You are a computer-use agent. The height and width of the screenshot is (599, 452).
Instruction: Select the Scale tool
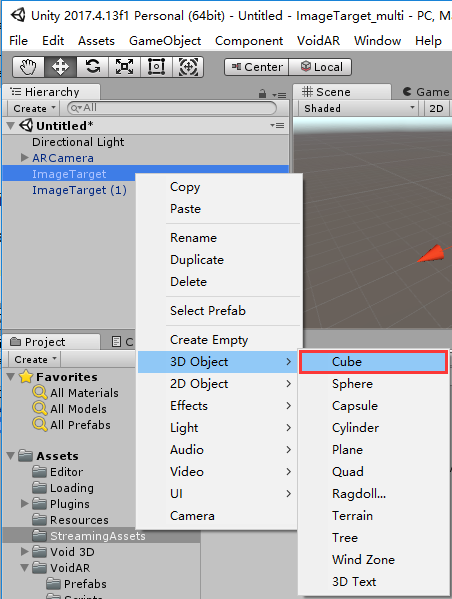(125, 67)
